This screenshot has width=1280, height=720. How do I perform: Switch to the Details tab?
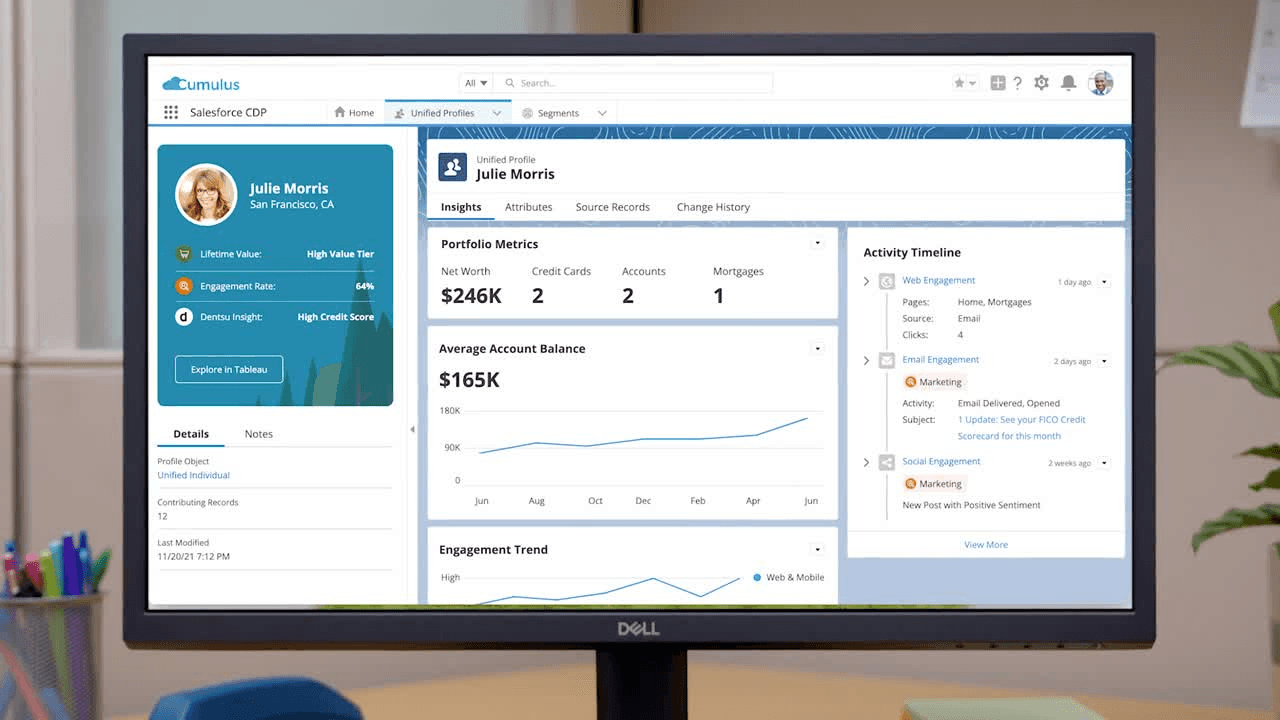tap(191, 434)
